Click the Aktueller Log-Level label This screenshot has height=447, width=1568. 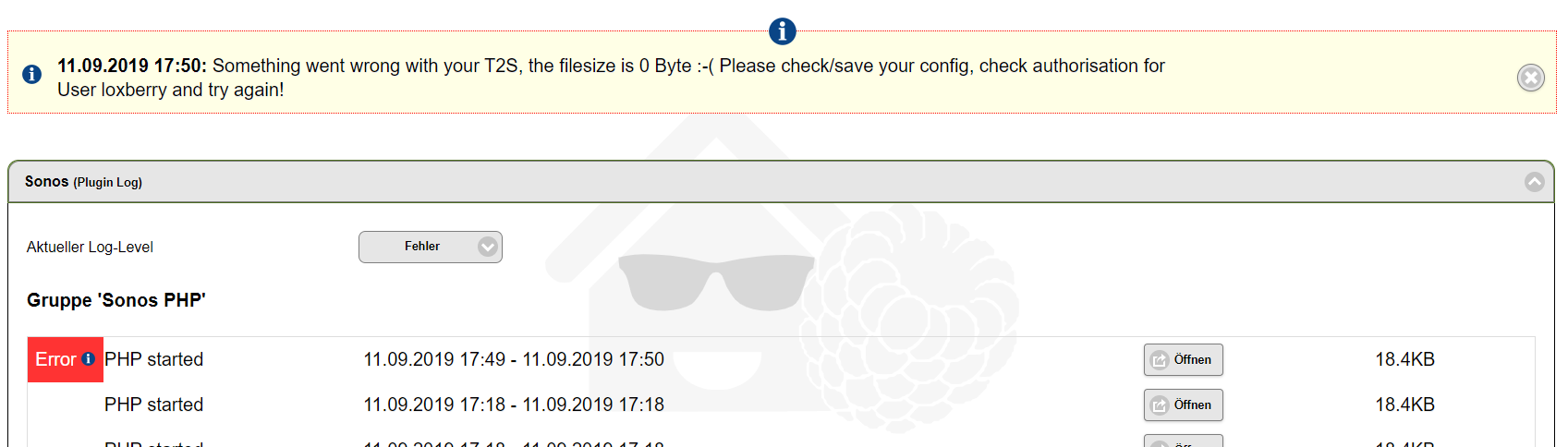click(x=90, y=247)
